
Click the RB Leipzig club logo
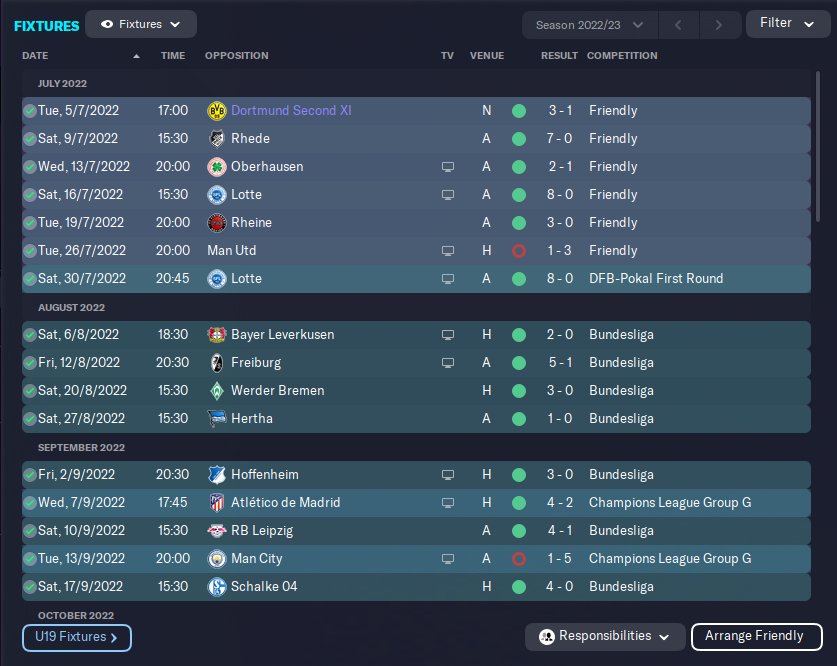coord(216,530)
